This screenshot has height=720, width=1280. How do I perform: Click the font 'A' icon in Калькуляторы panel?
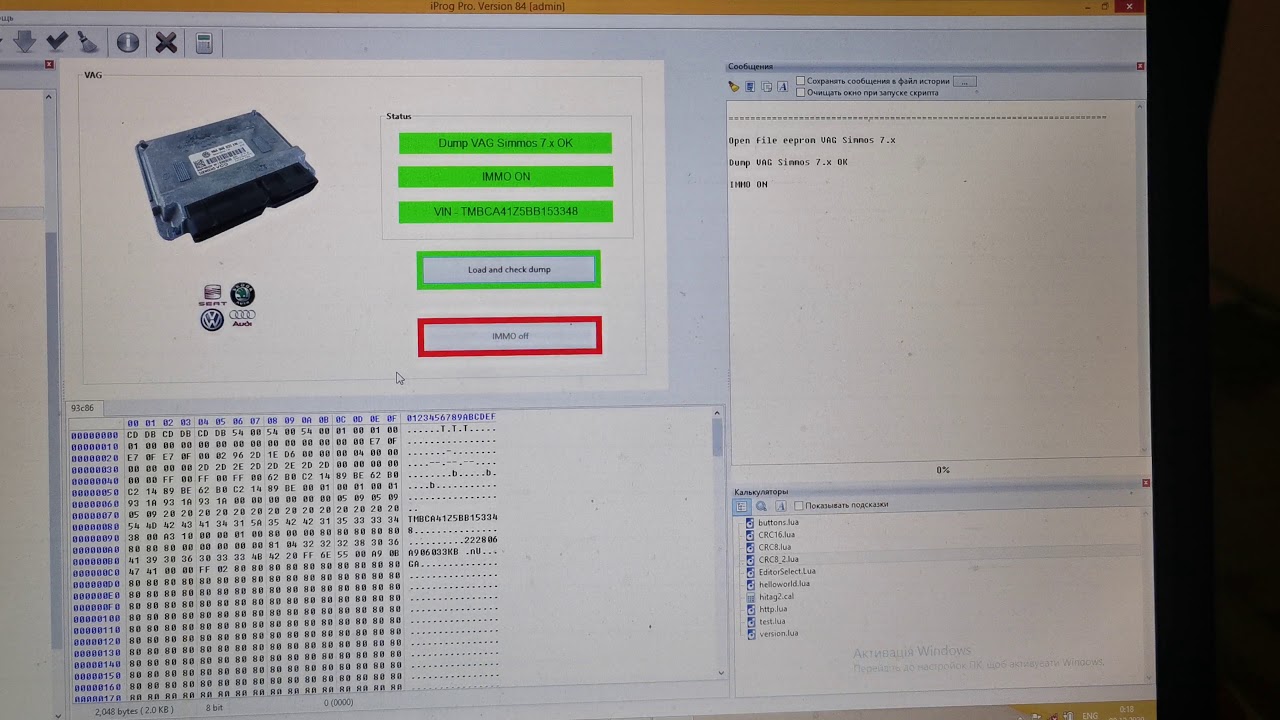(x=780, y=506)
